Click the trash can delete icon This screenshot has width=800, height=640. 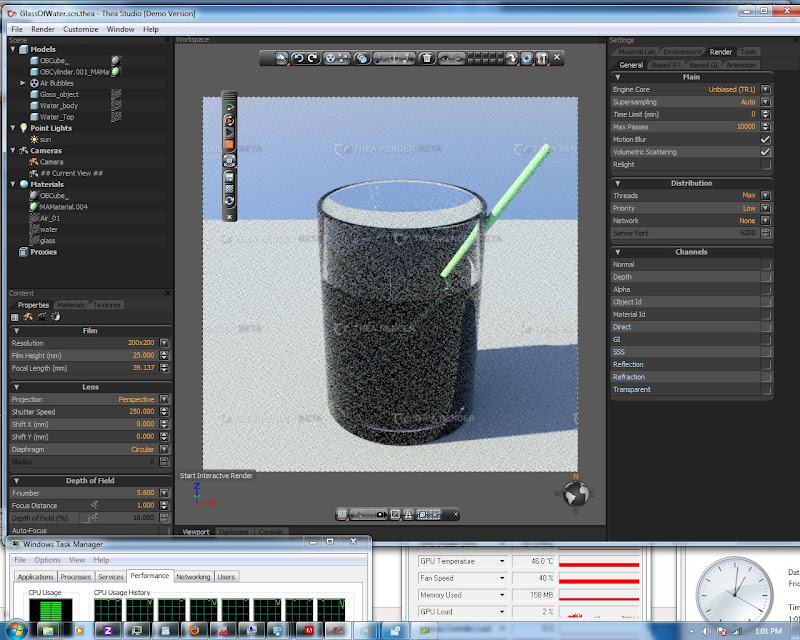(x=427, y=59)
